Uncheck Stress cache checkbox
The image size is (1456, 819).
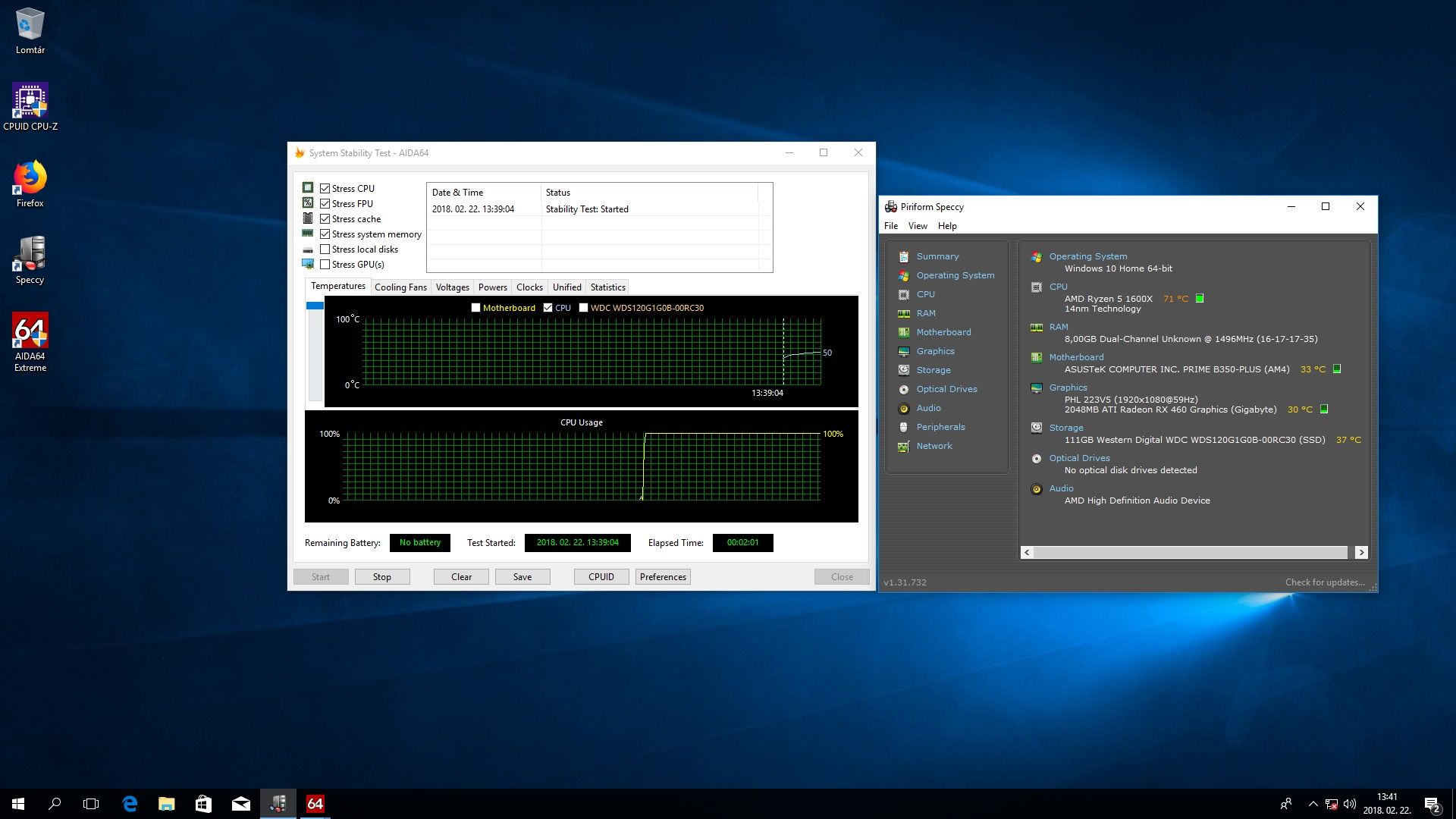(325, 218)
